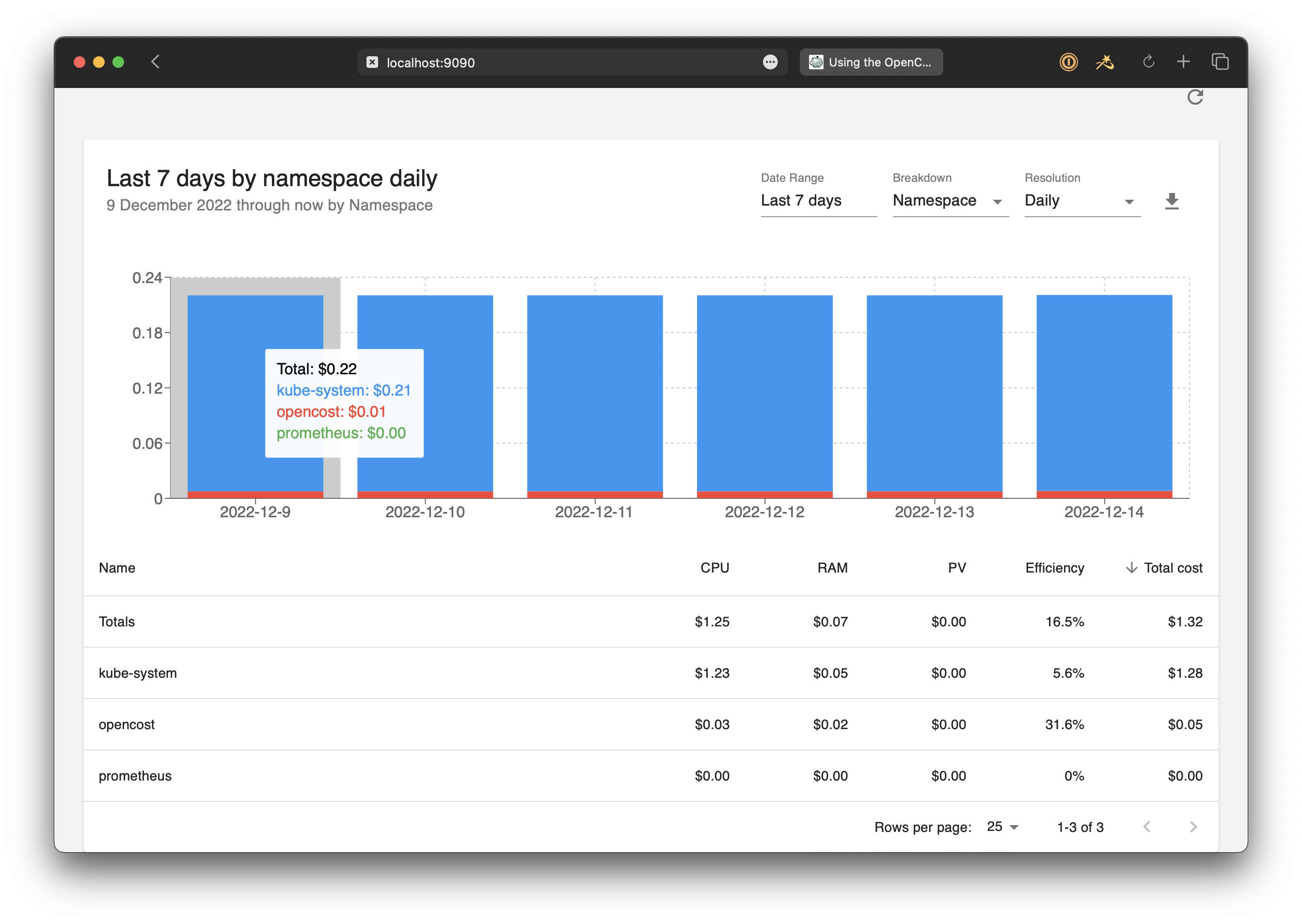Reload the current browser page
The width and height of the screenshot is (1302, 924).
[1148, 62]
